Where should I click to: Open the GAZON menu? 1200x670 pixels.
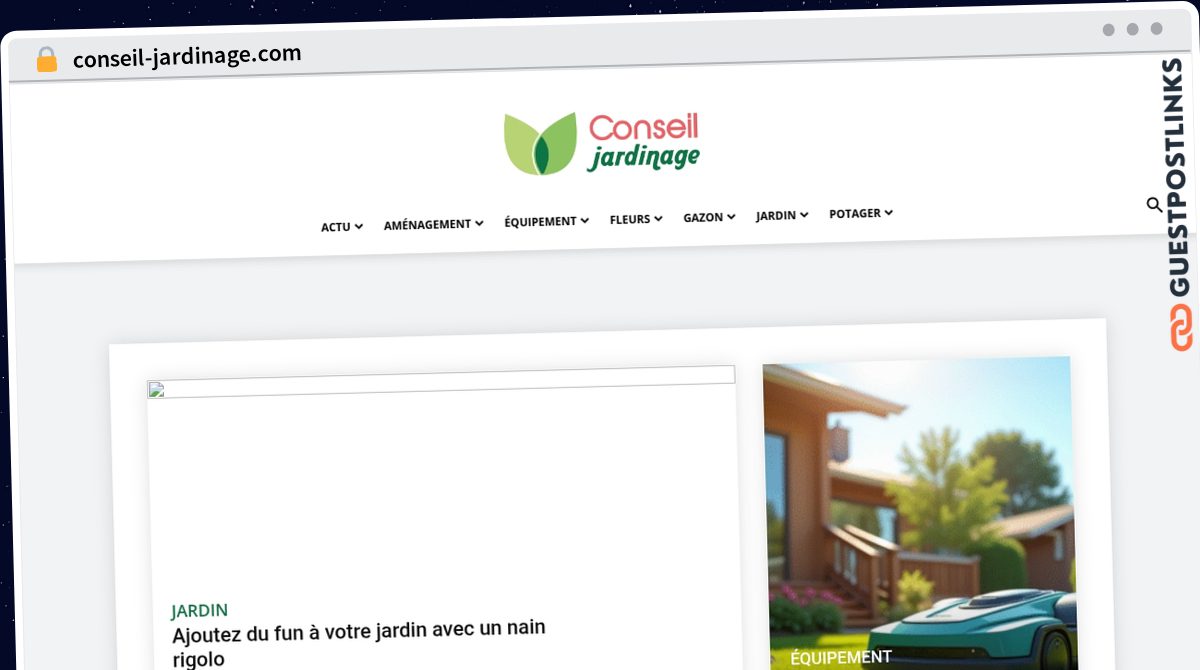point(709,217)
